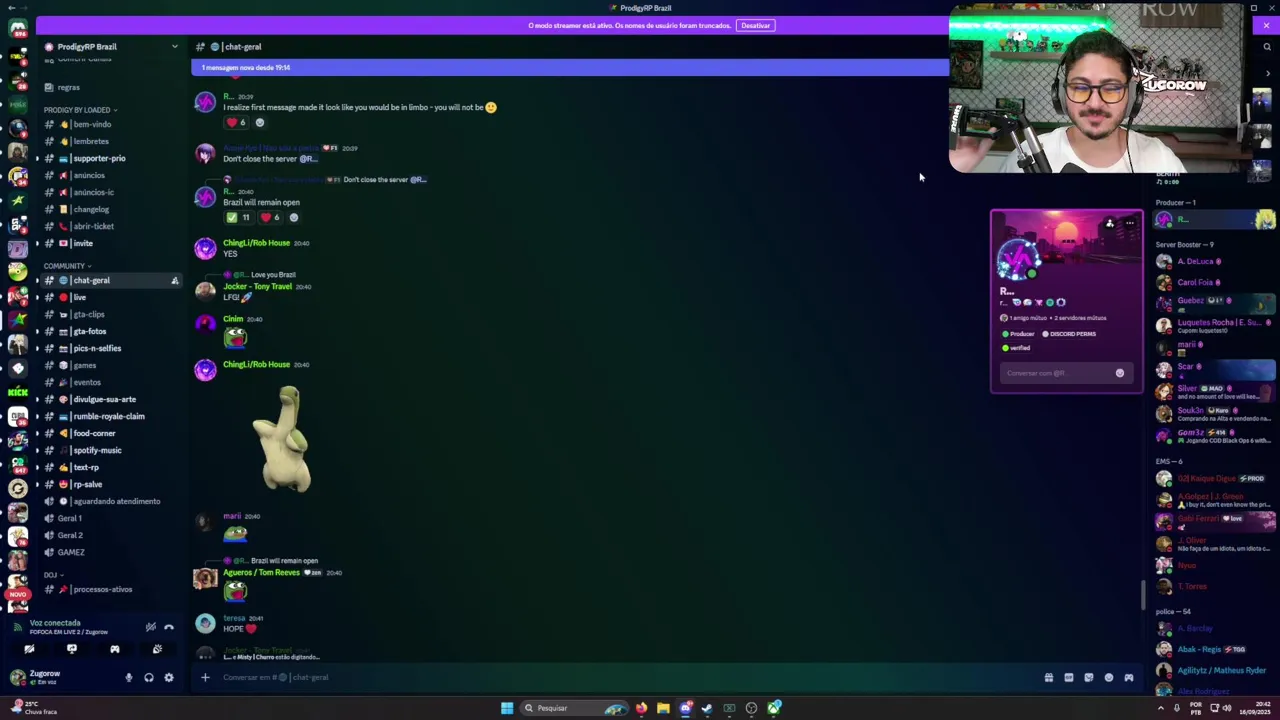1280x720 pixels.
Task: Open the abrir-ticket channel
Action: coord(110,227)
